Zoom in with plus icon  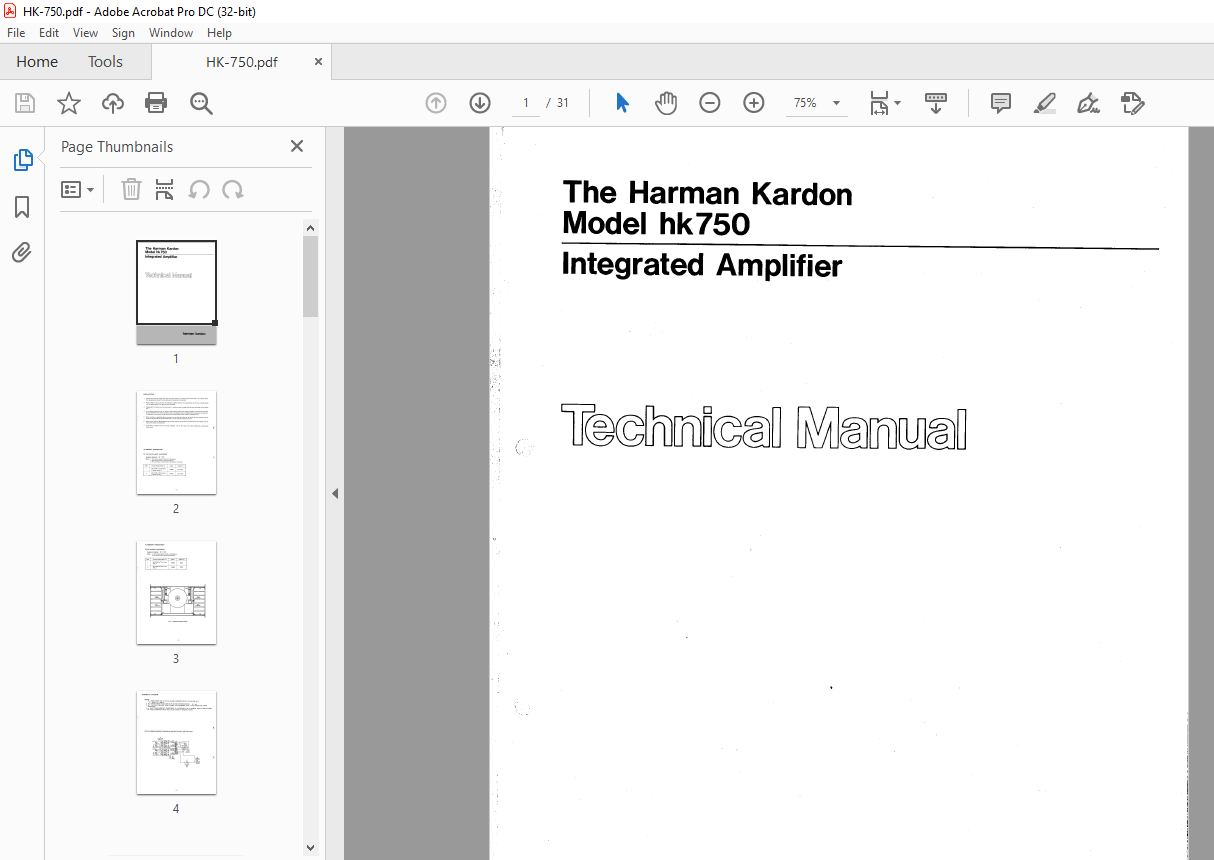tap(754, 103)
